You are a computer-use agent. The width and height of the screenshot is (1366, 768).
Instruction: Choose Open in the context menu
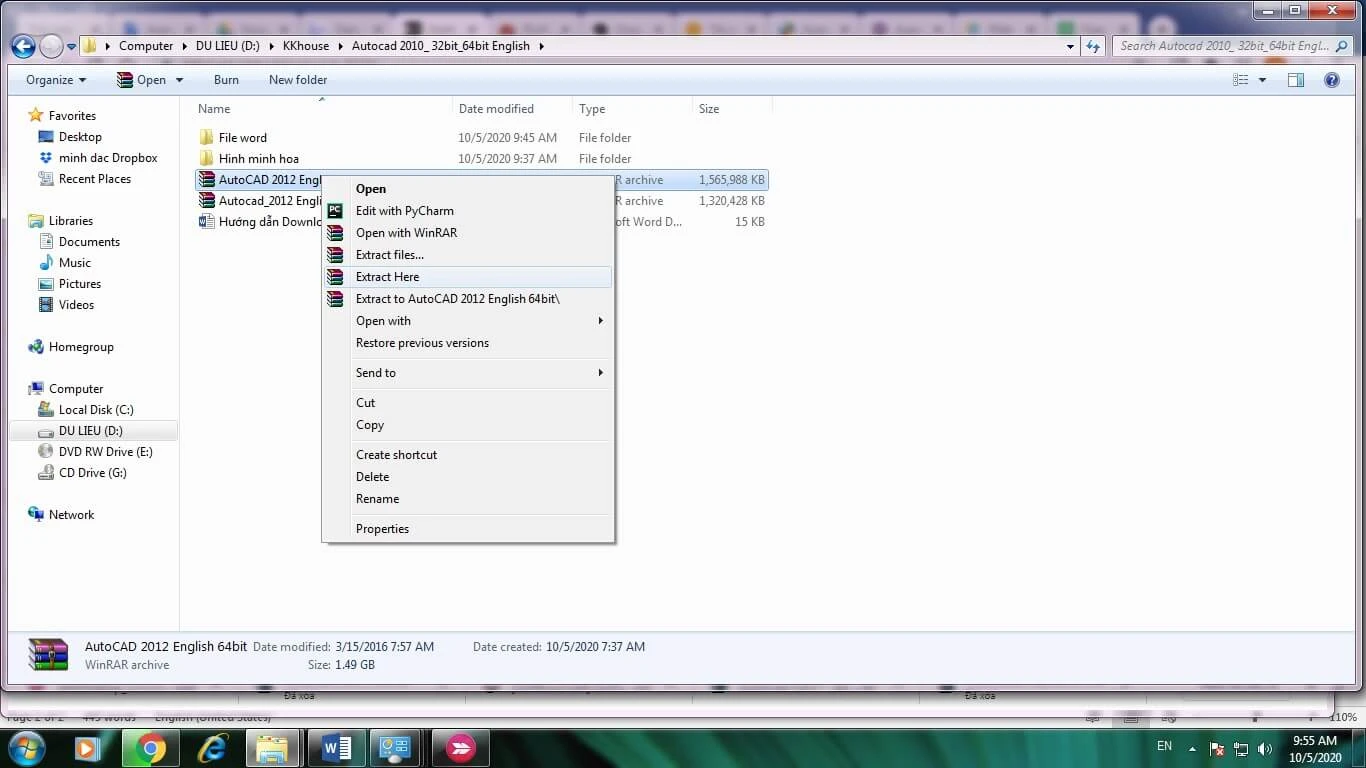coord(468,189)
